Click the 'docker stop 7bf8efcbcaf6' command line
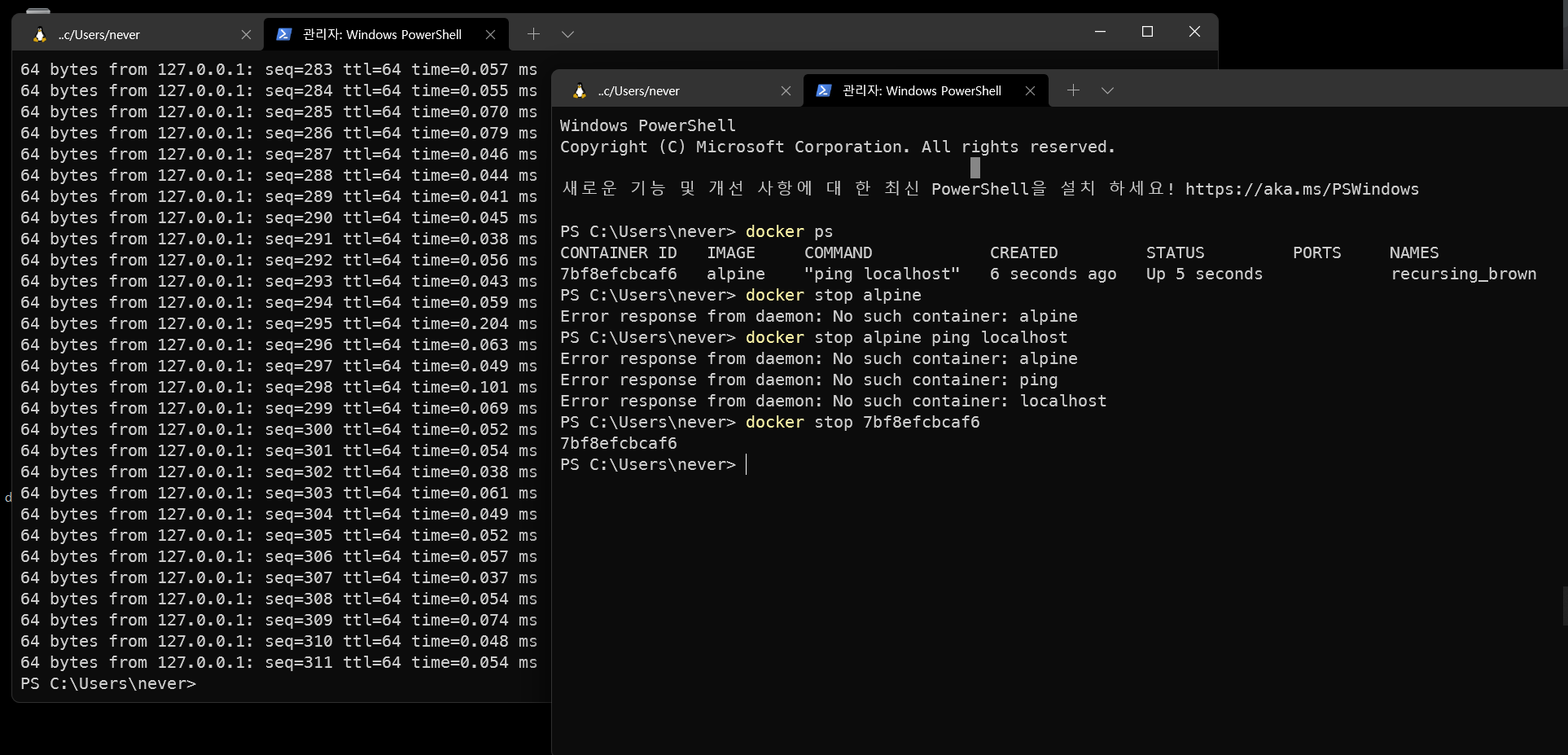This screenshot has width=1568, height=755. pos(770,422)
